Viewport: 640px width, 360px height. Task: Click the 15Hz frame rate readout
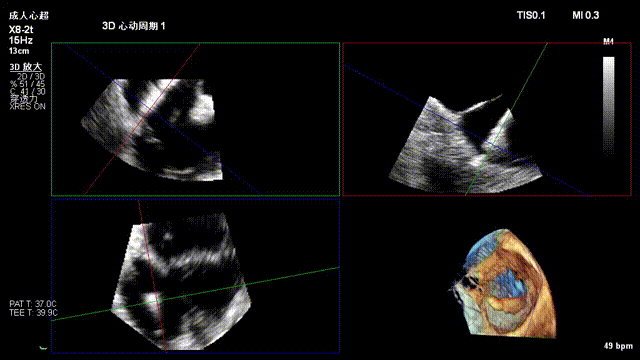point(20,40)
